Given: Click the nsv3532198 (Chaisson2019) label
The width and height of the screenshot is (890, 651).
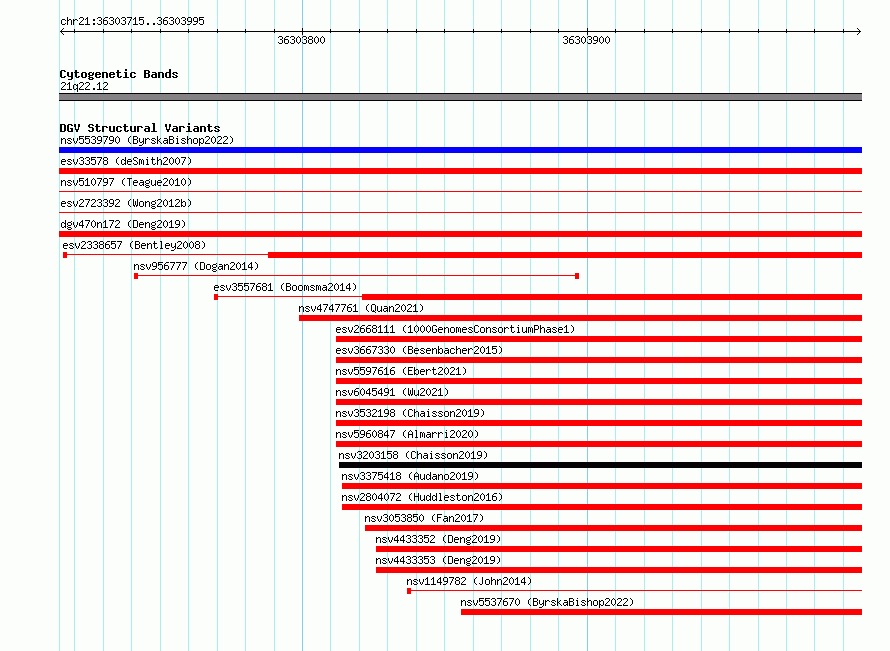Looking at the screenshot, I should 410,413.
